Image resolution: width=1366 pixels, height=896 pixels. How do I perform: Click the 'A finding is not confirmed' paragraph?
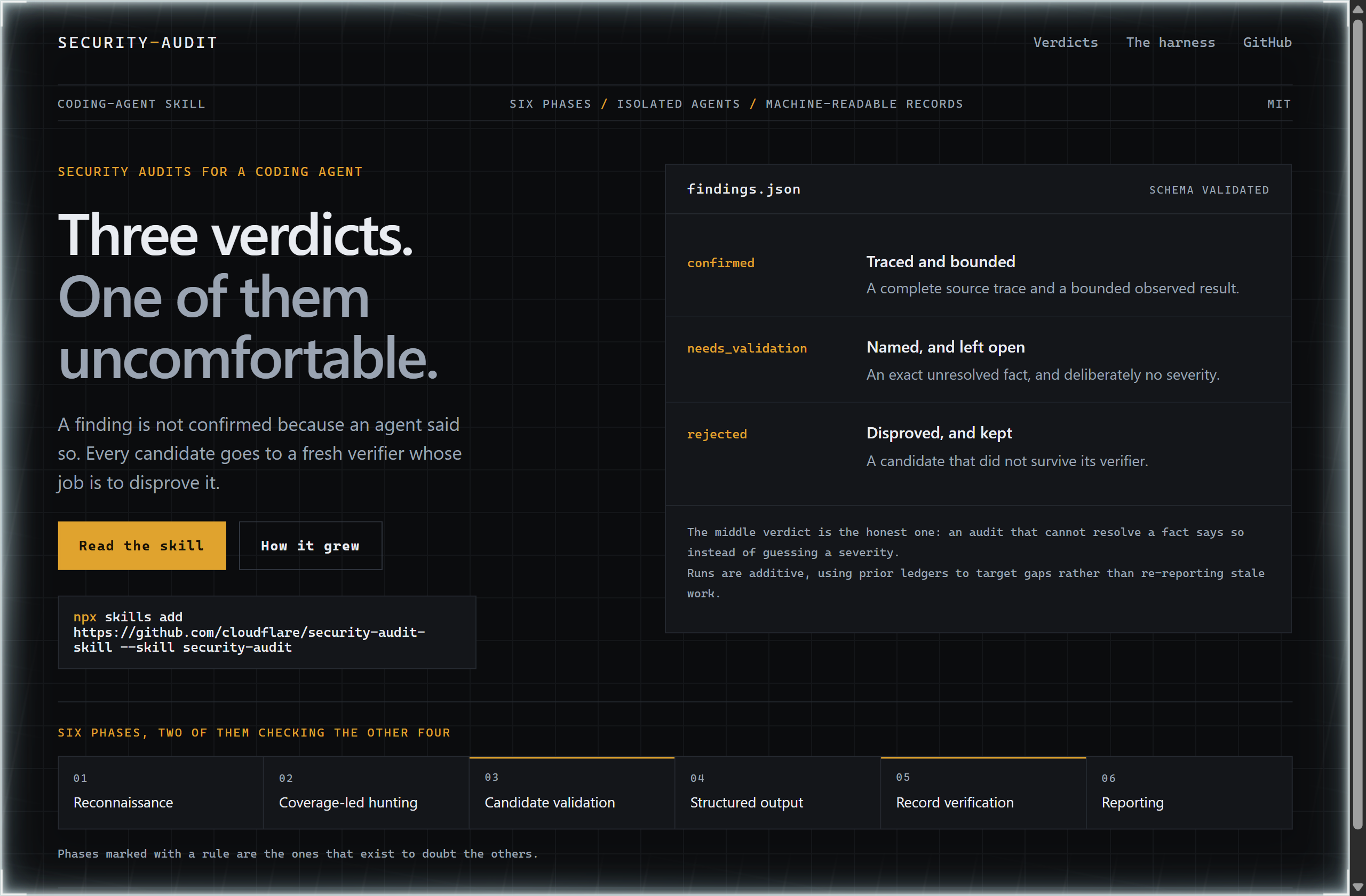[x=259, y=453]
